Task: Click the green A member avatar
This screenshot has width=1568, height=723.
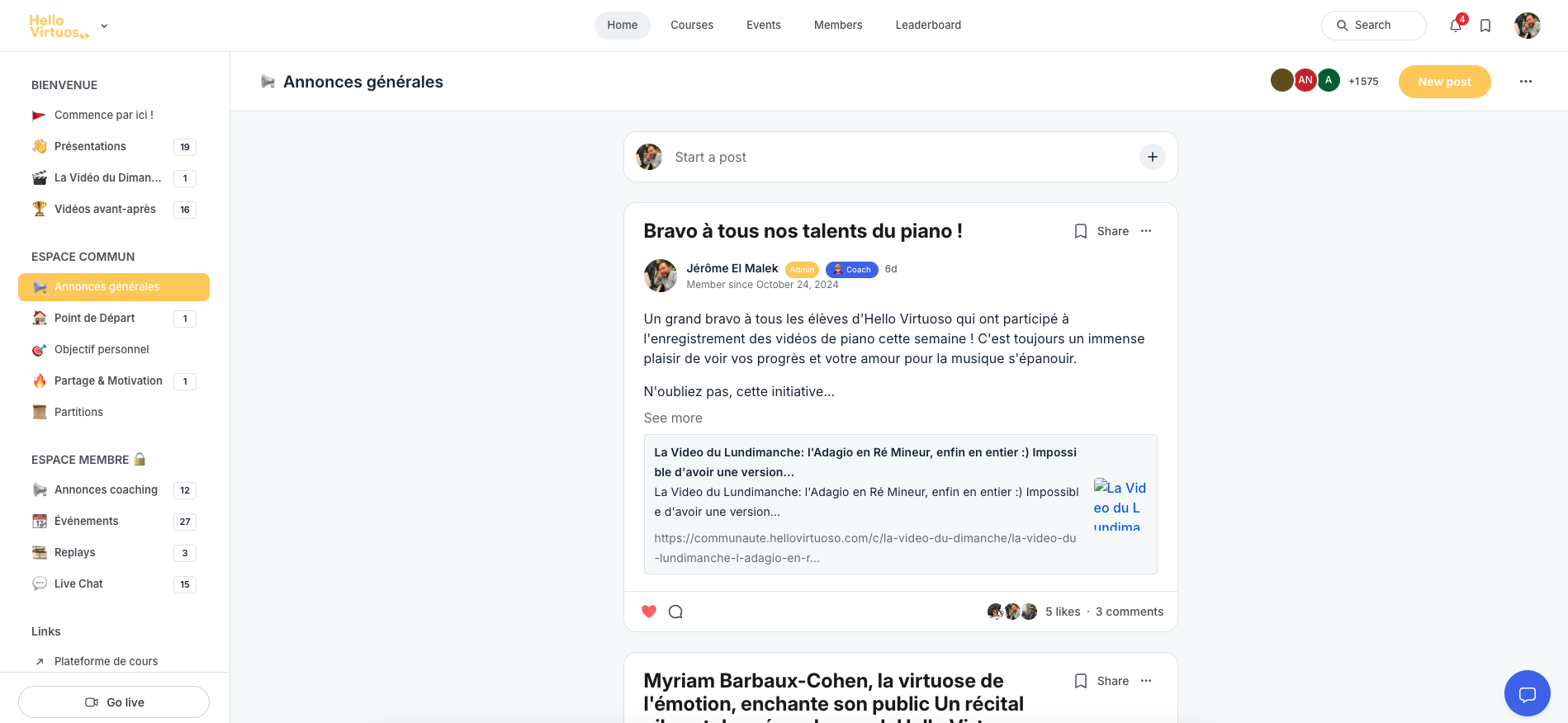Action: tap(1329, 80)
